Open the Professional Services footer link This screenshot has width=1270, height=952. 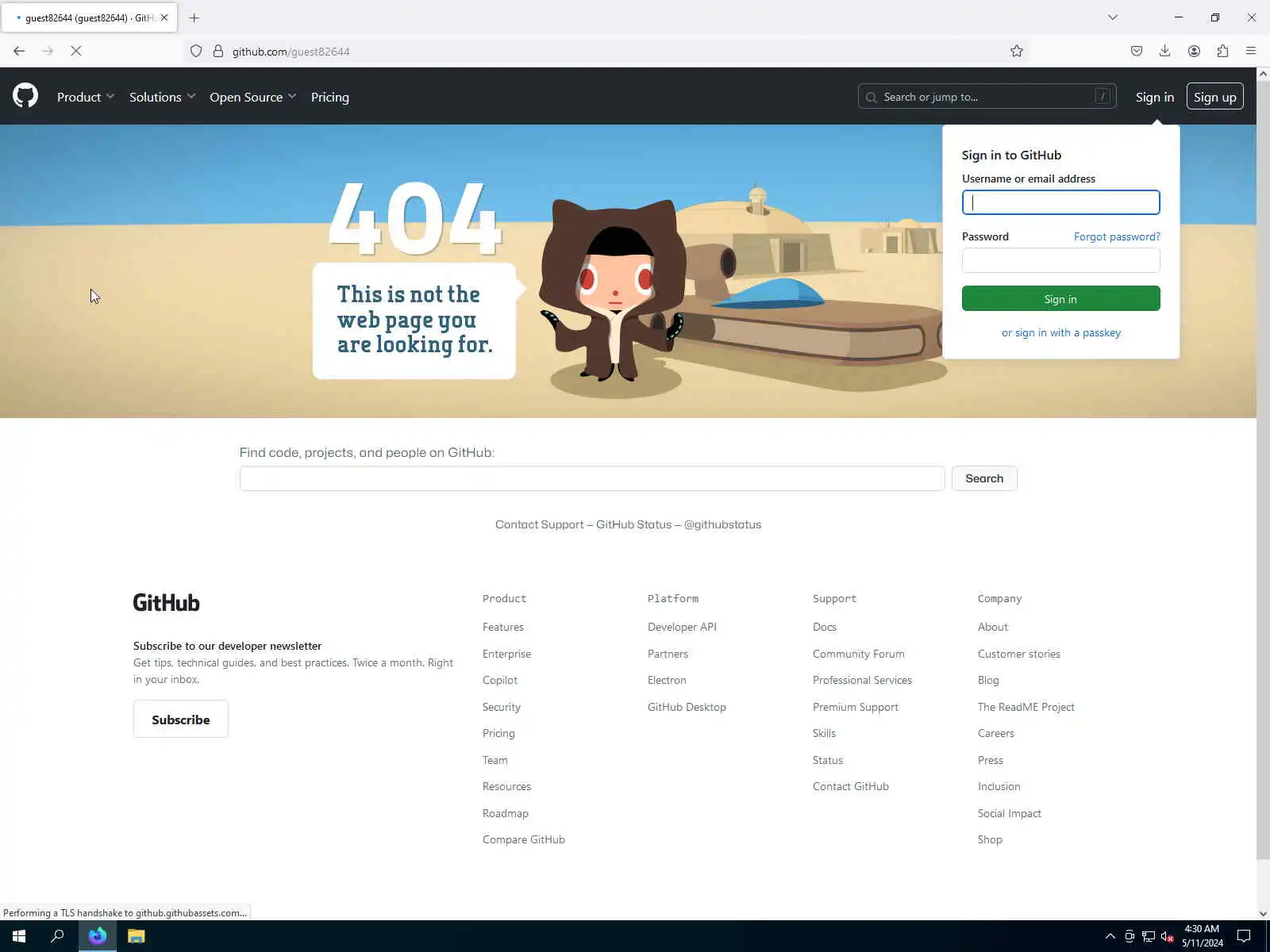862,680
